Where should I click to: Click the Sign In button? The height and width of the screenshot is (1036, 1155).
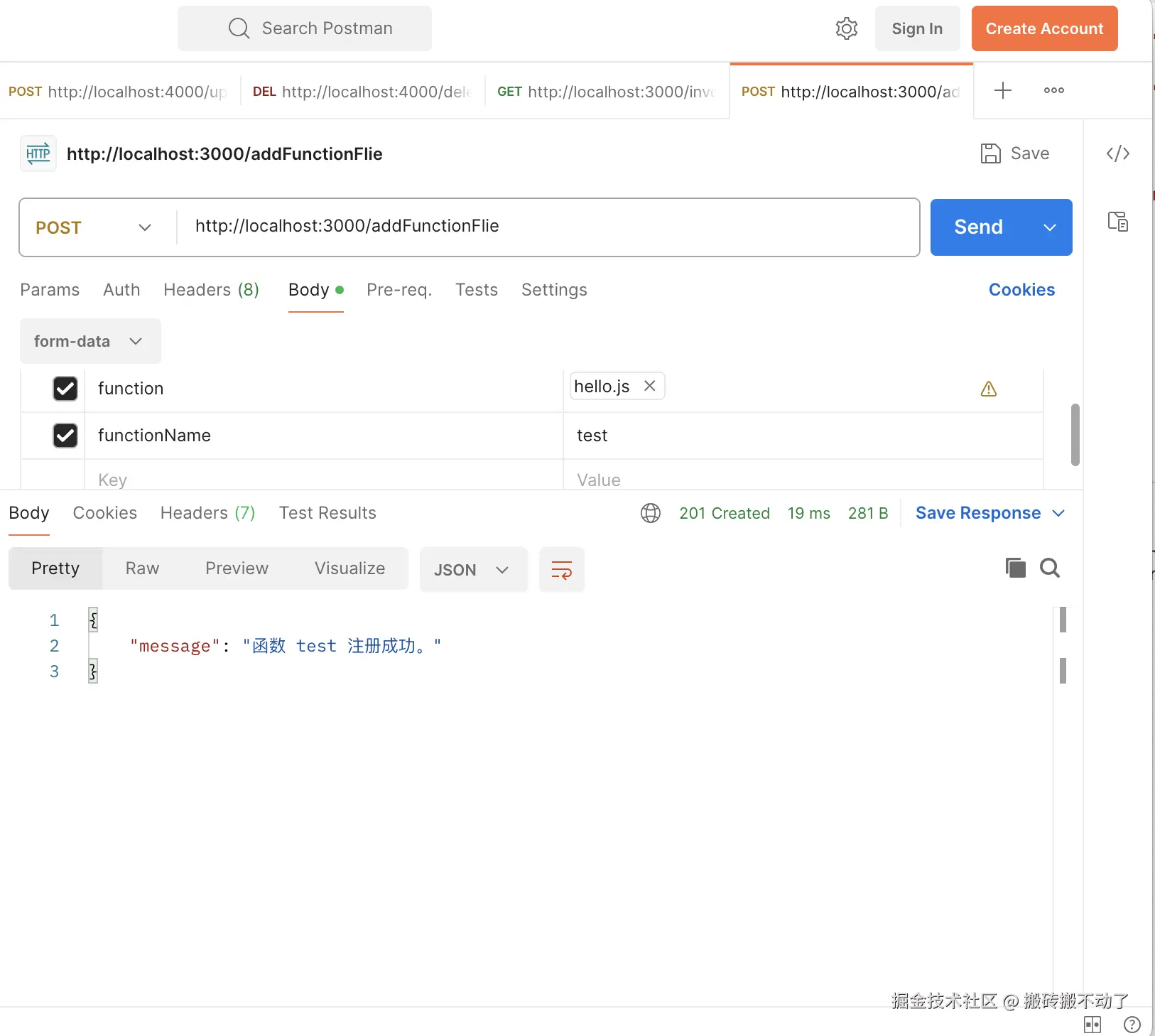click(917, 28)
